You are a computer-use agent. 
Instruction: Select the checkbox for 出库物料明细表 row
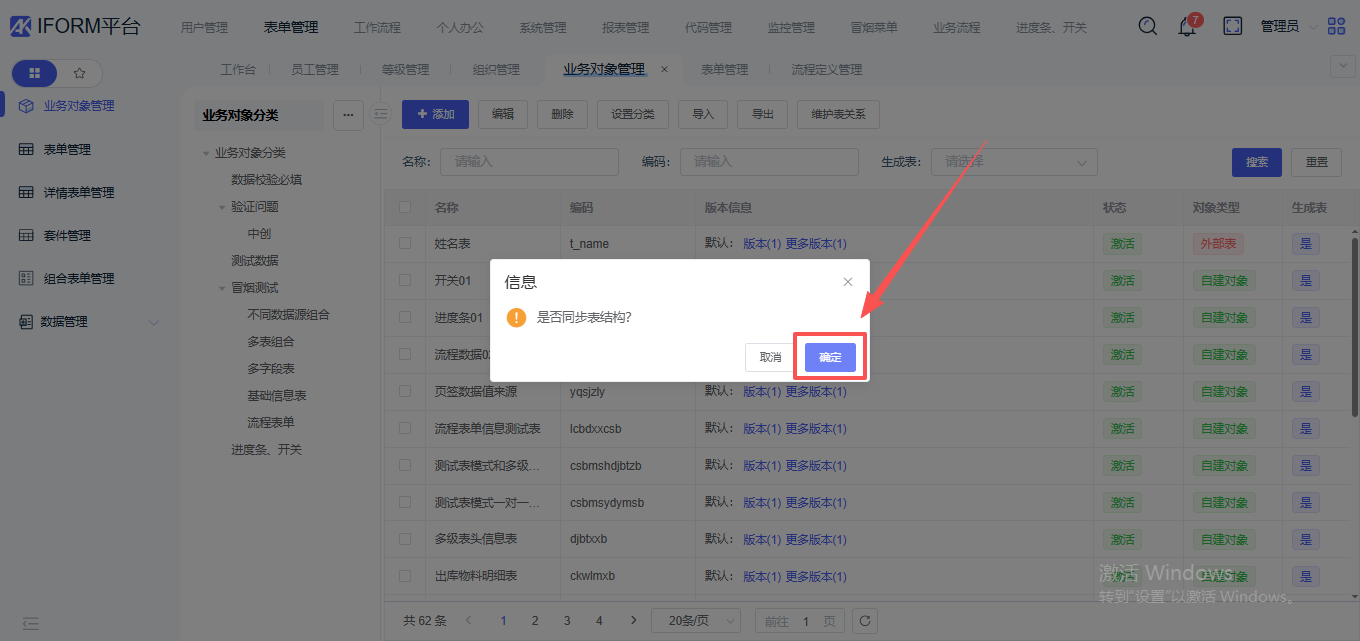pyautogui.click(x=405, y=576)
